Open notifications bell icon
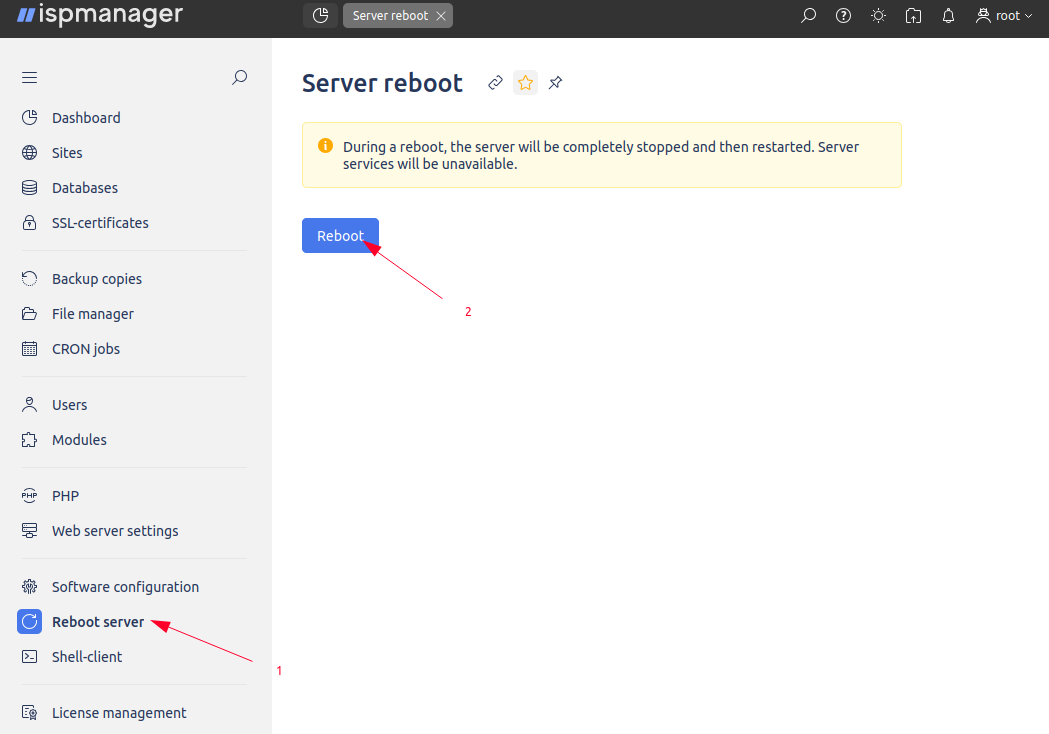This screenshot has width=1049, height=734. pos(948,16)
